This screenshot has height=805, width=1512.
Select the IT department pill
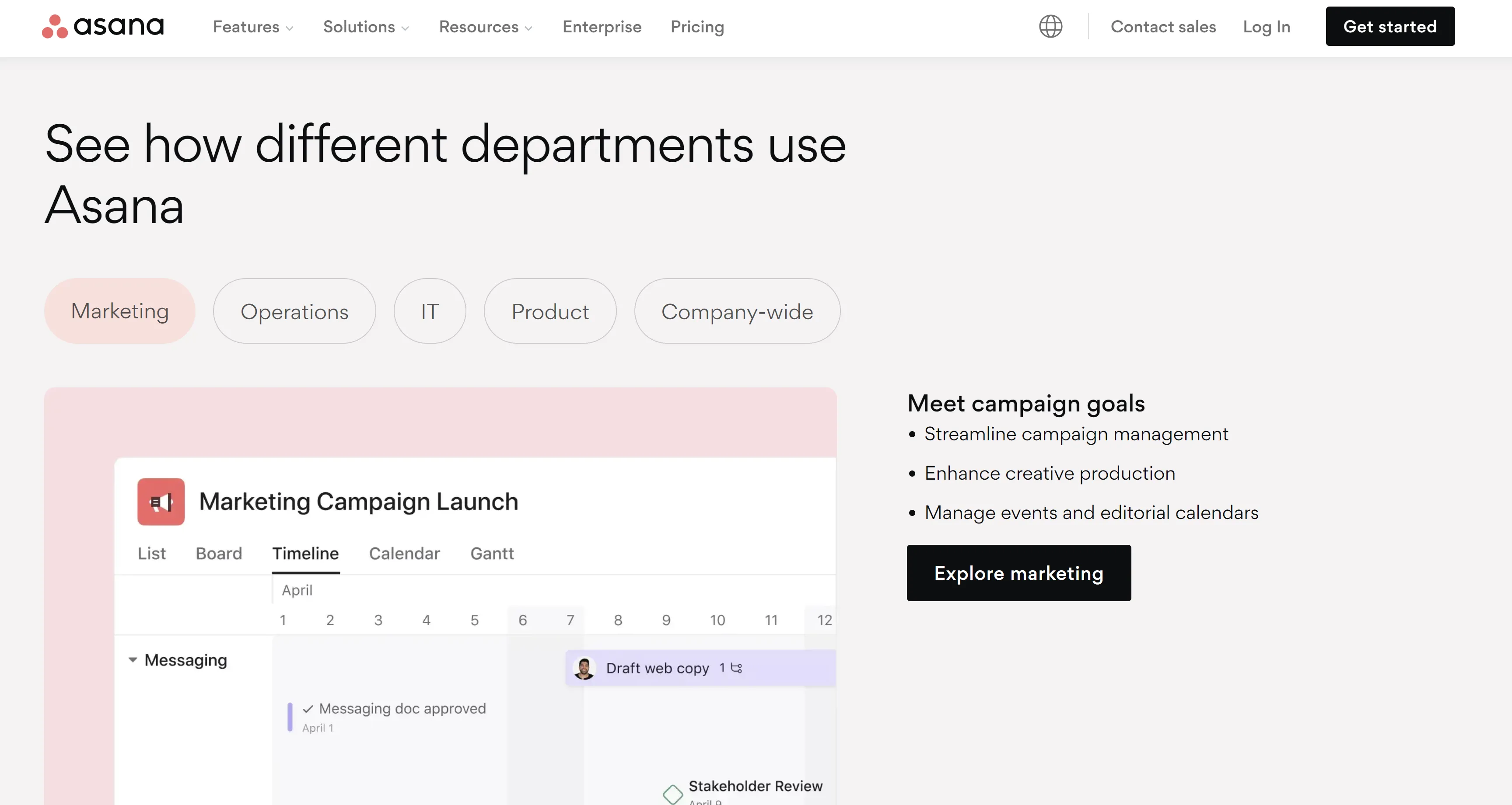tap(430, 311)
